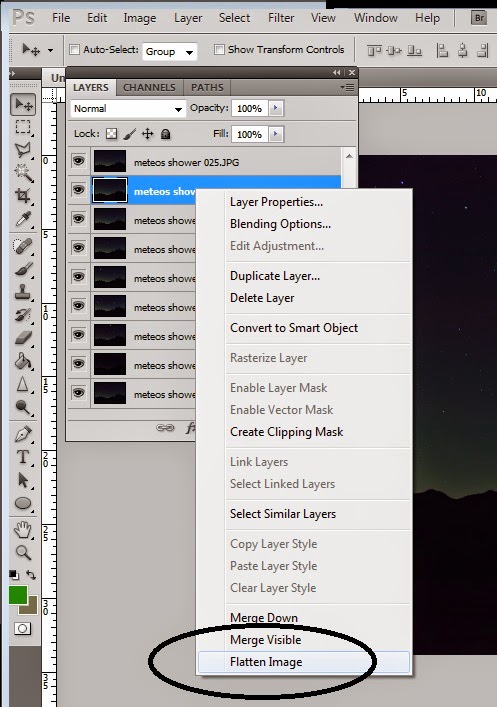This screenshot has height=707, width=497.
Task: Check Show Transform Controls
Action: click(219, 49)
